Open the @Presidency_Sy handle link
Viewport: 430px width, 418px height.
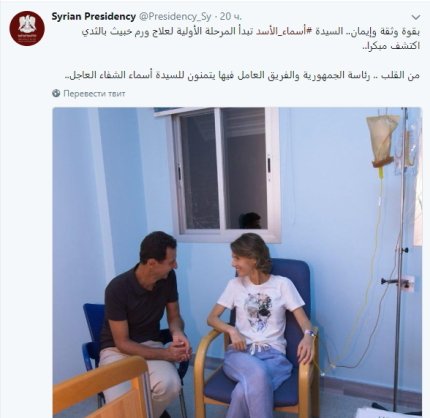tap(175, 16)
